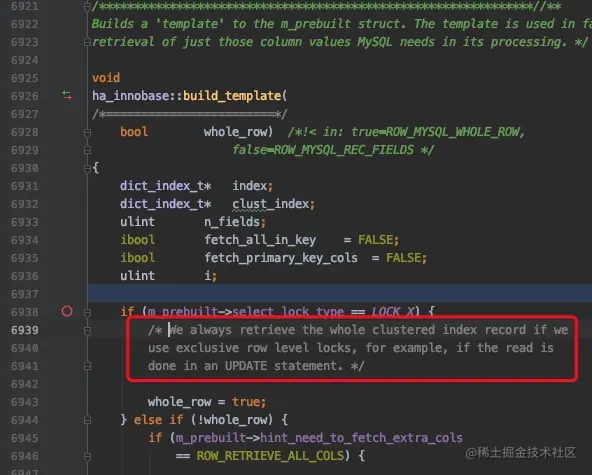Screen dimensions: 592x475
Task: Click the highlighted empty line 6937
Action: (340, 294)
